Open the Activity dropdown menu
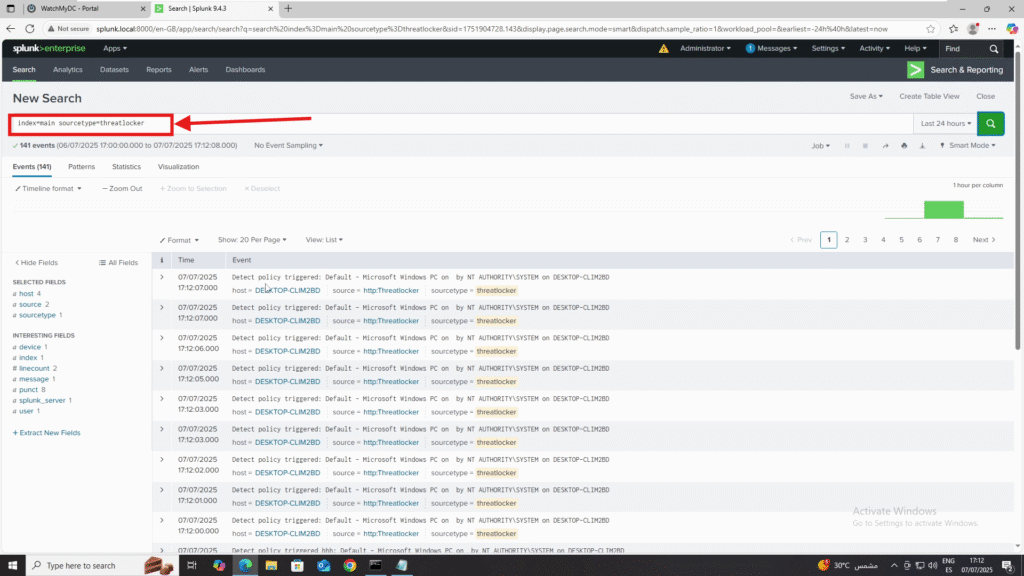The width and height of the screenshot is (1024, 576). click(874, 48)
